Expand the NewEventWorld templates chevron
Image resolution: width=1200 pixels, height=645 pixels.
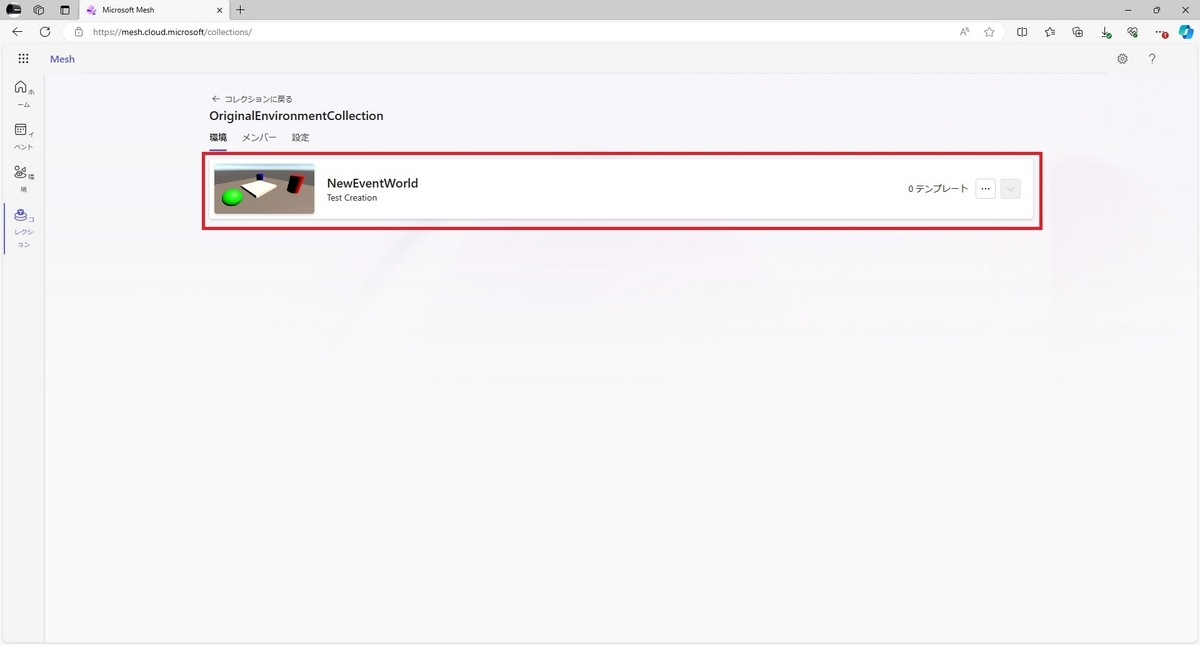(x=1010, y=188)
